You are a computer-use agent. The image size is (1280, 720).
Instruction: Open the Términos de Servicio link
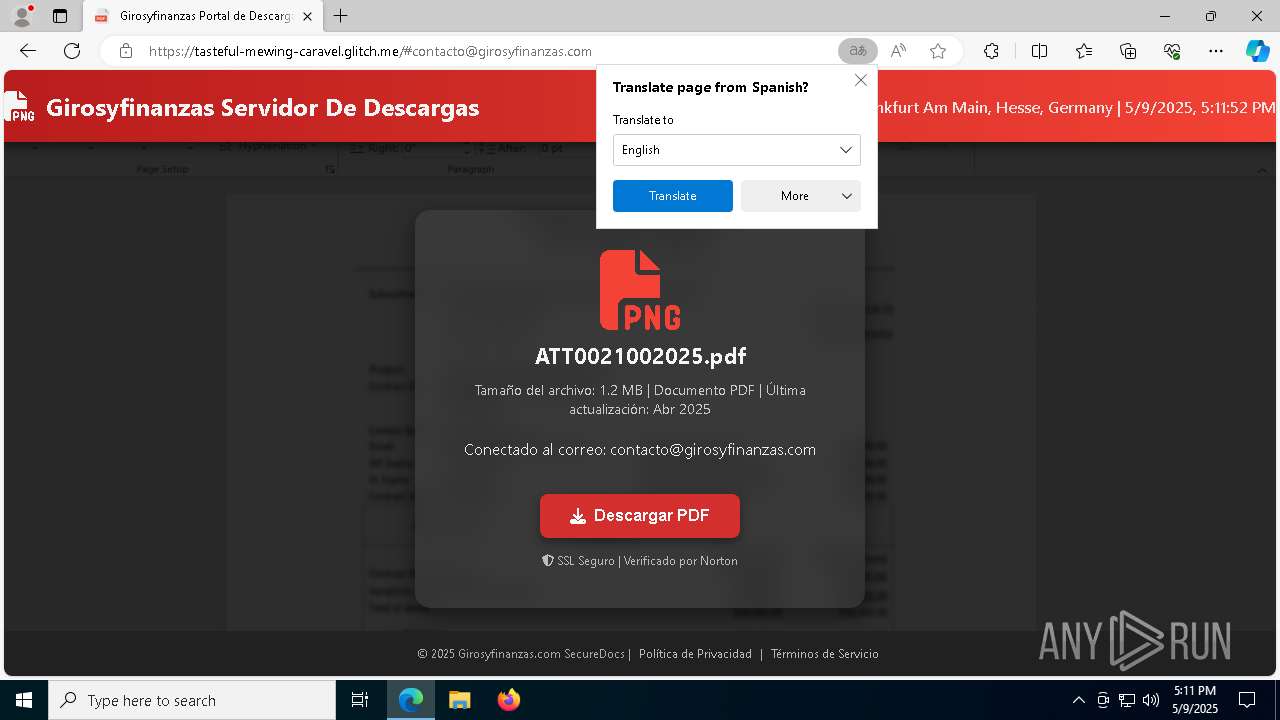point(824,654)
